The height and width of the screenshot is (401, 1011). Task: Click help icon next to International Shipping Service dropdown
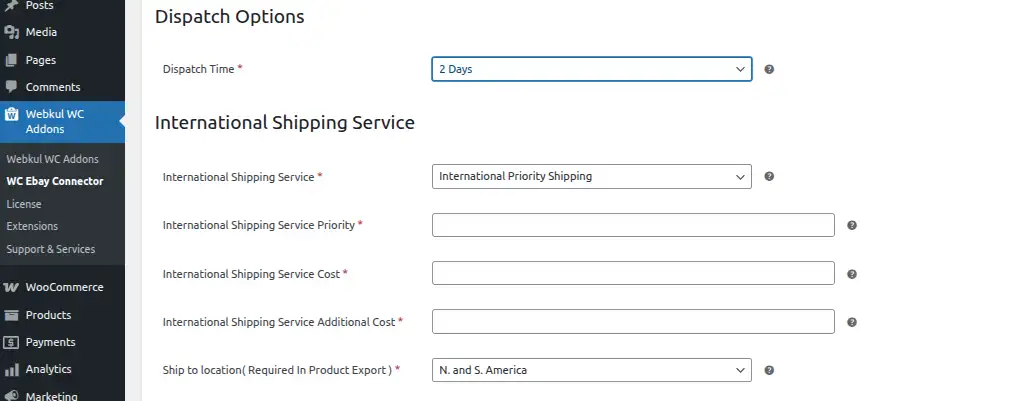[769, 176]
